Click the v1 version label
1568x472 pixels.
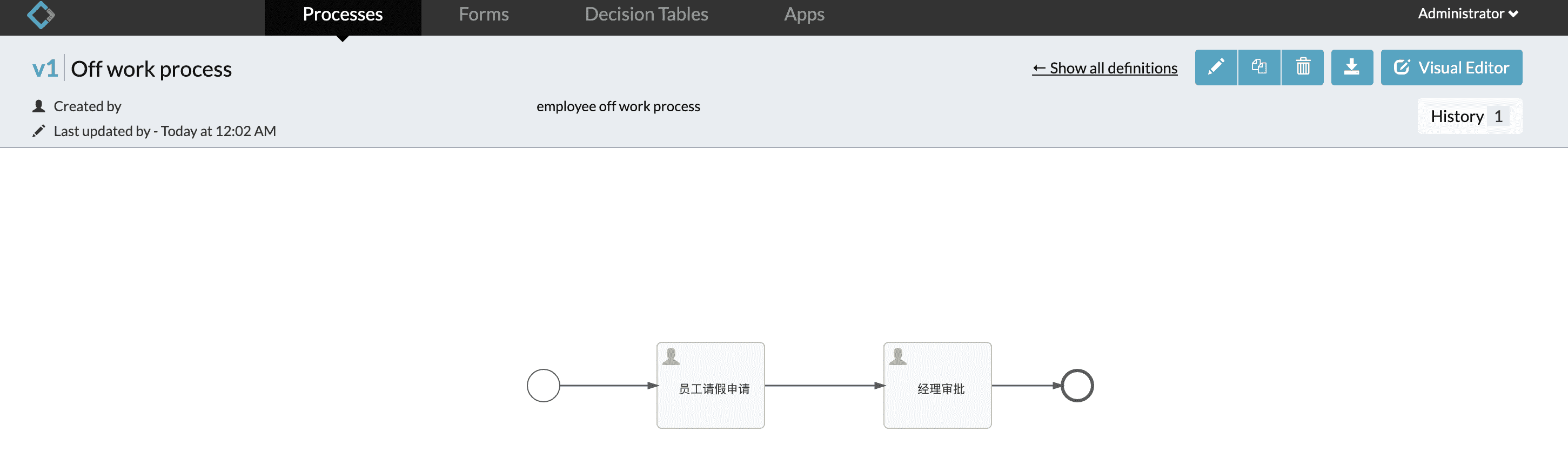pyautogui.click(x=45, y=69)
